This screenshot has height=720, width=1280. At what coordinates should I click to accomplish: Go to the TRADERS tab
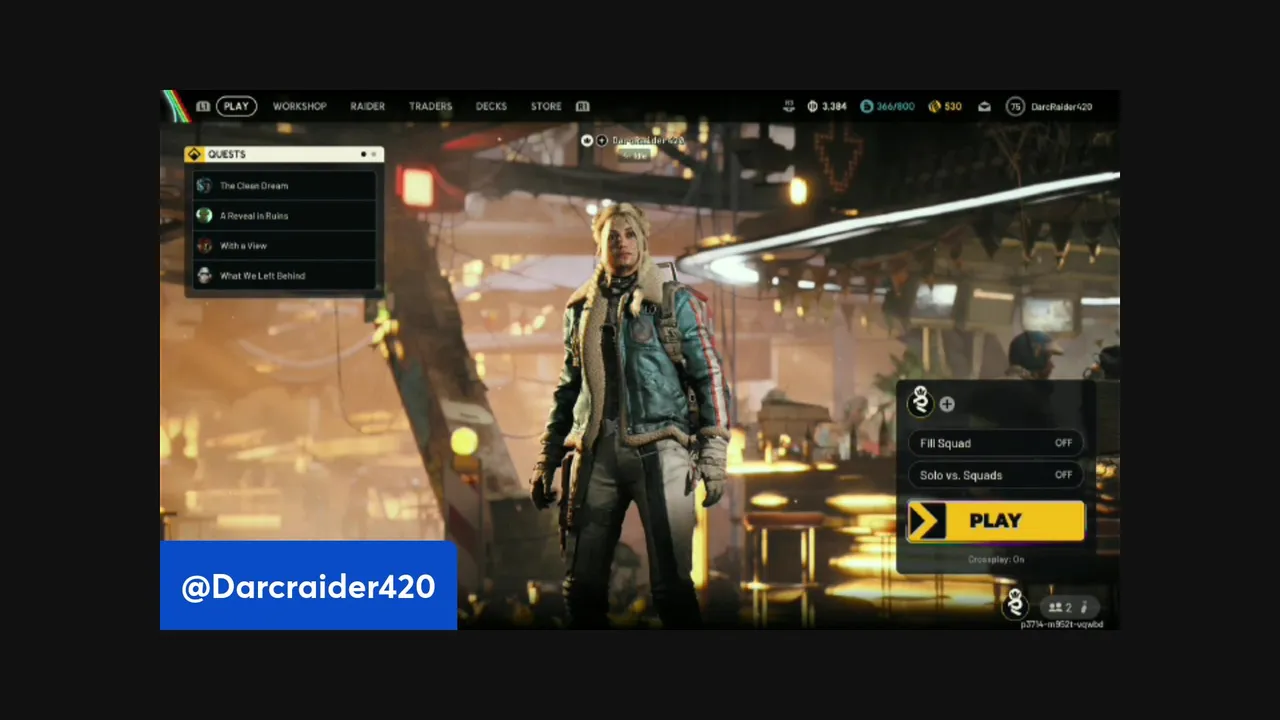(x=430, y=106)
